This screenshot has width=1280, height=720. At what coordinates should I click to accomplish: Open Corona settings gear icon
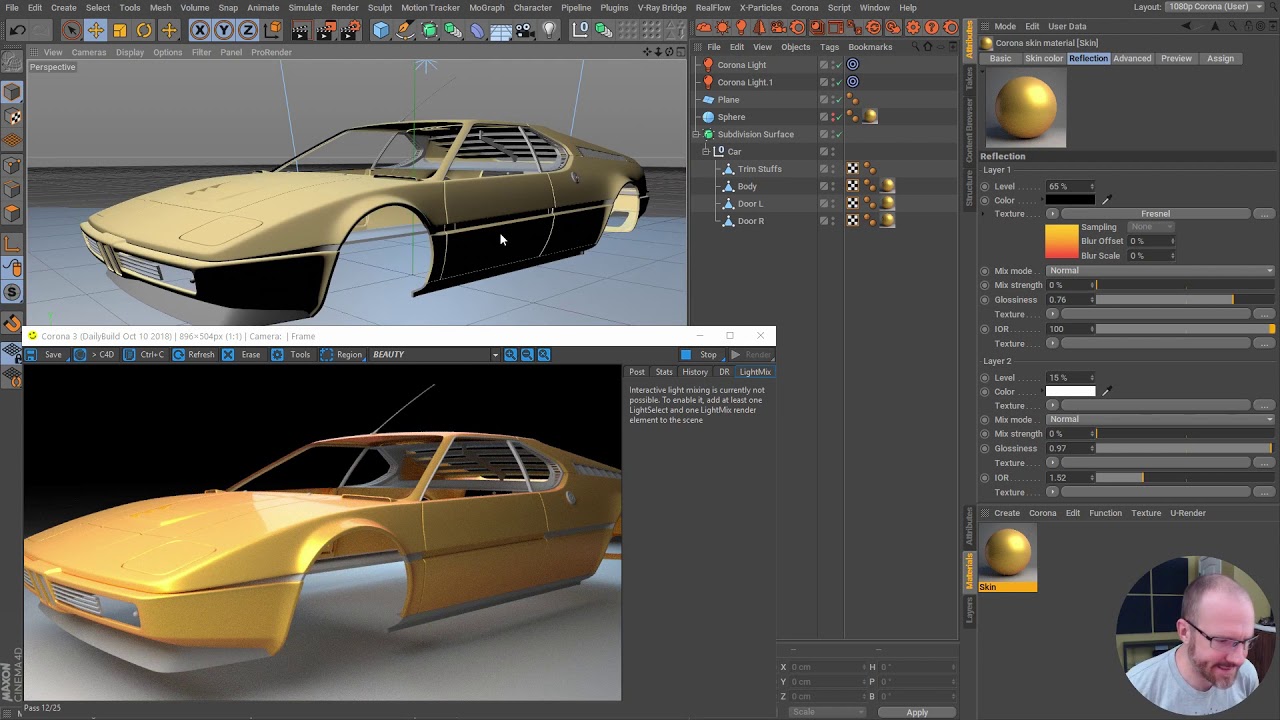click(x=912, y=27)
